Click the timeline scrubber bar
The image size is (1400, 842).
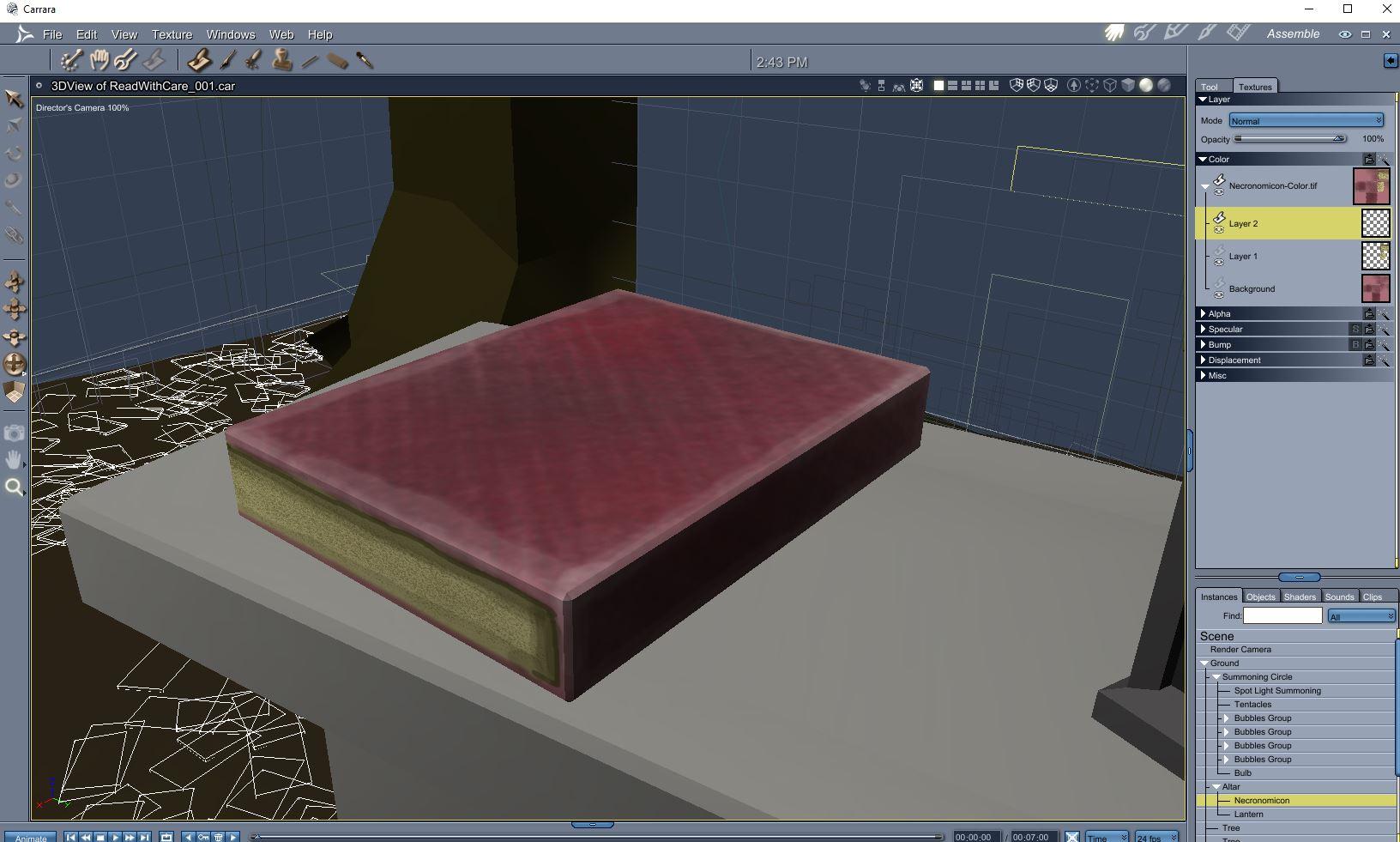[598, 837]
